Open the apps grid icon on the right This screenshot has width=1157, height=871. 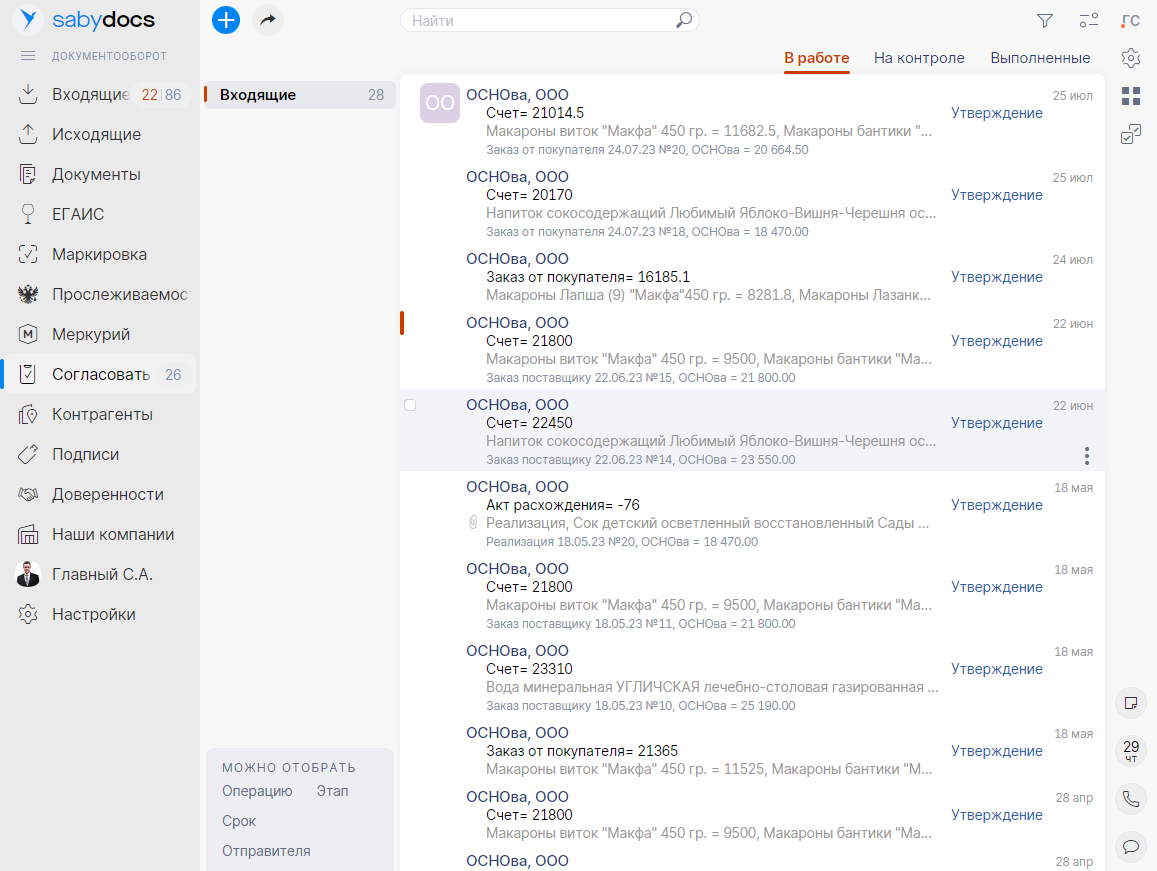pyautogui.click(x=1131, y=96)
